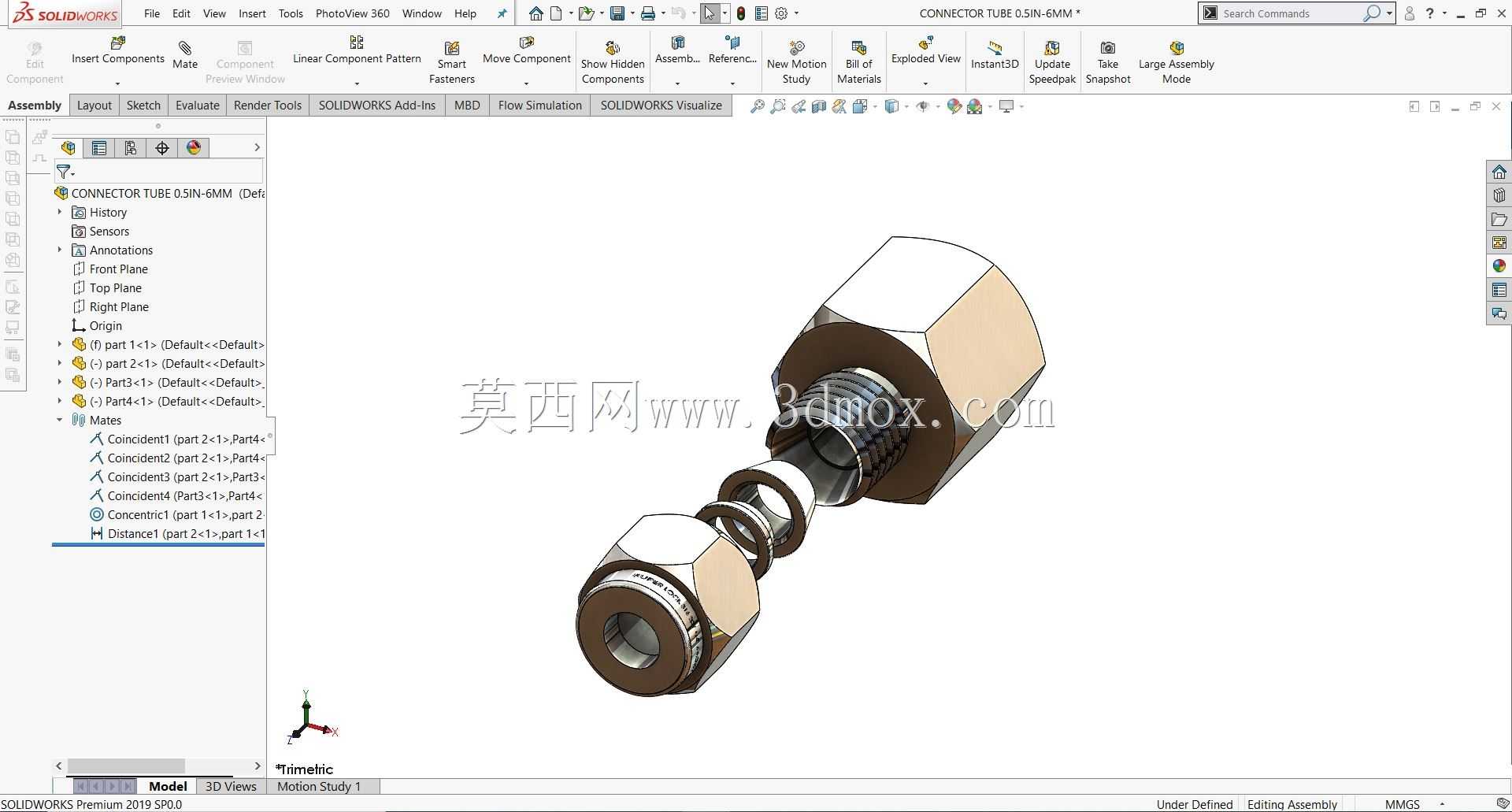Start a New Motion Study
Screen dimensions: 1512x812
coord(796,62)
